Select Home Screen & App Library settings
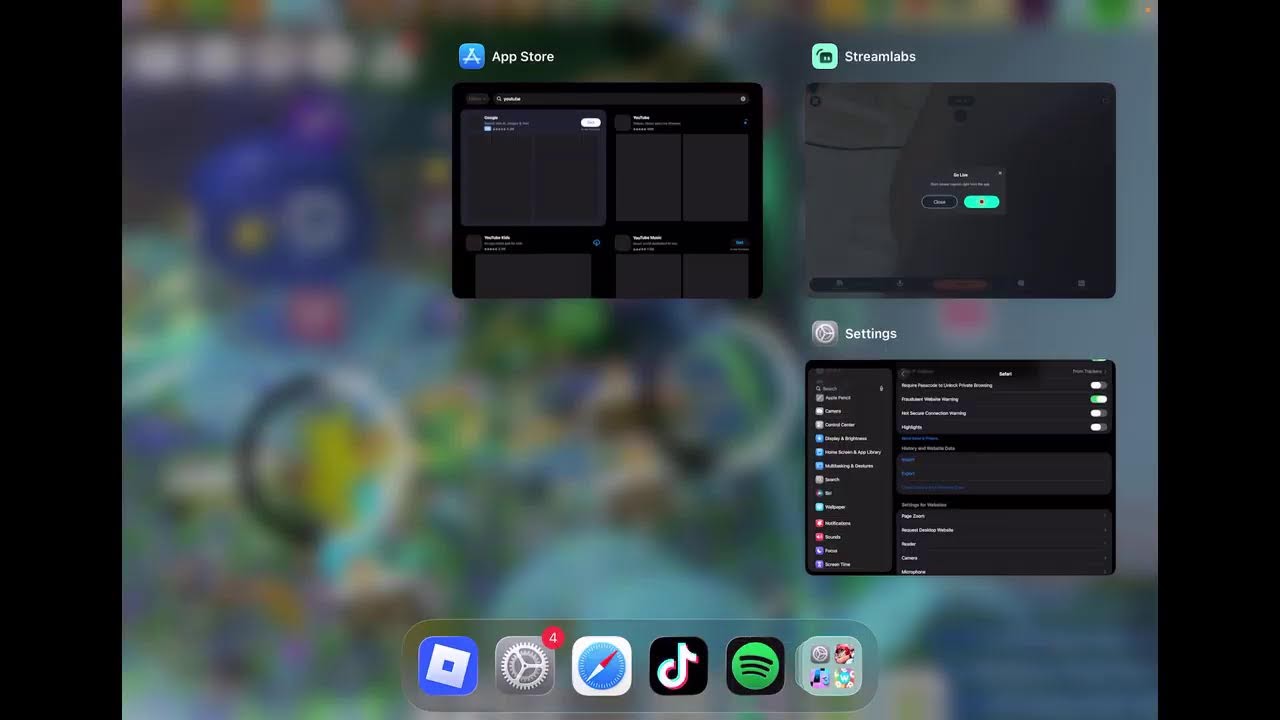The width and height of the screenshot is (1280, 720). [850, 452]
